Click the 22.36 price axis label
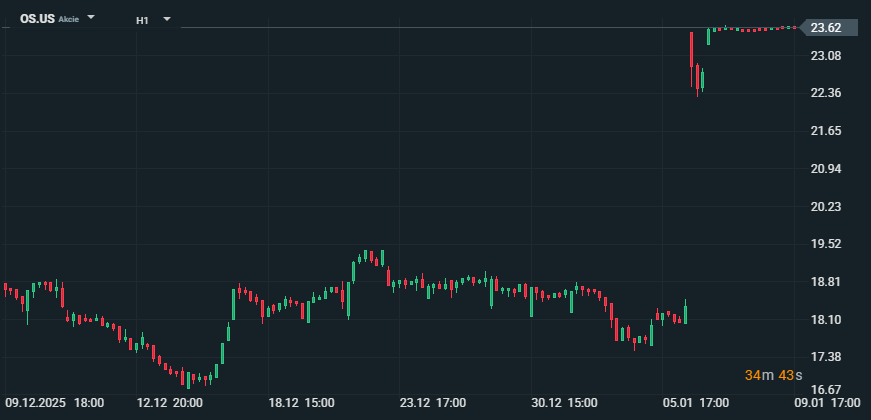Image resolution: width=871 pixels, height=420 pixels. (825, 93)
